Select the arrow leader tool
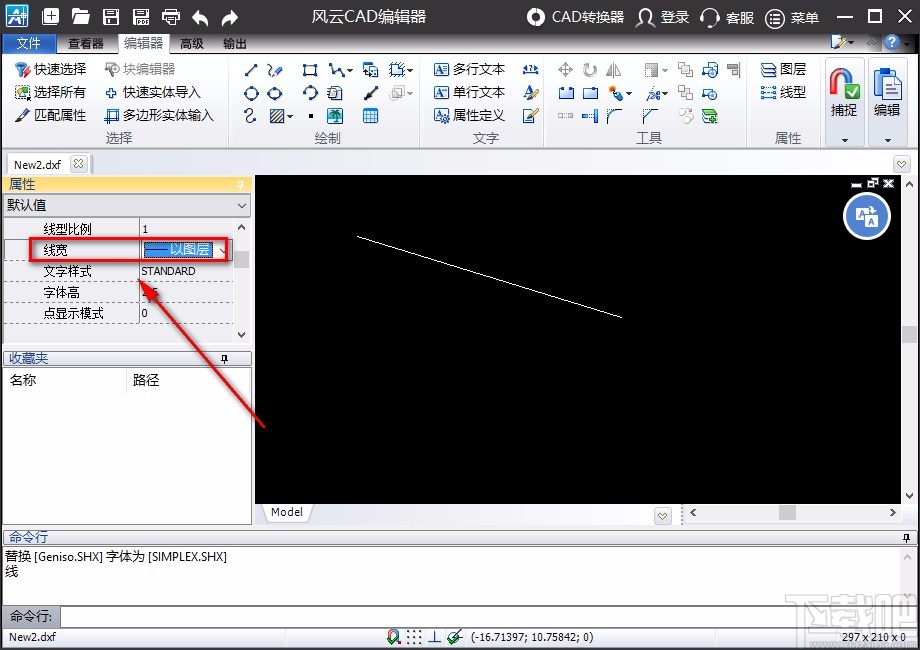Image resolution: width=920 pixels, height=650 pixels. (x=370, y=93)
